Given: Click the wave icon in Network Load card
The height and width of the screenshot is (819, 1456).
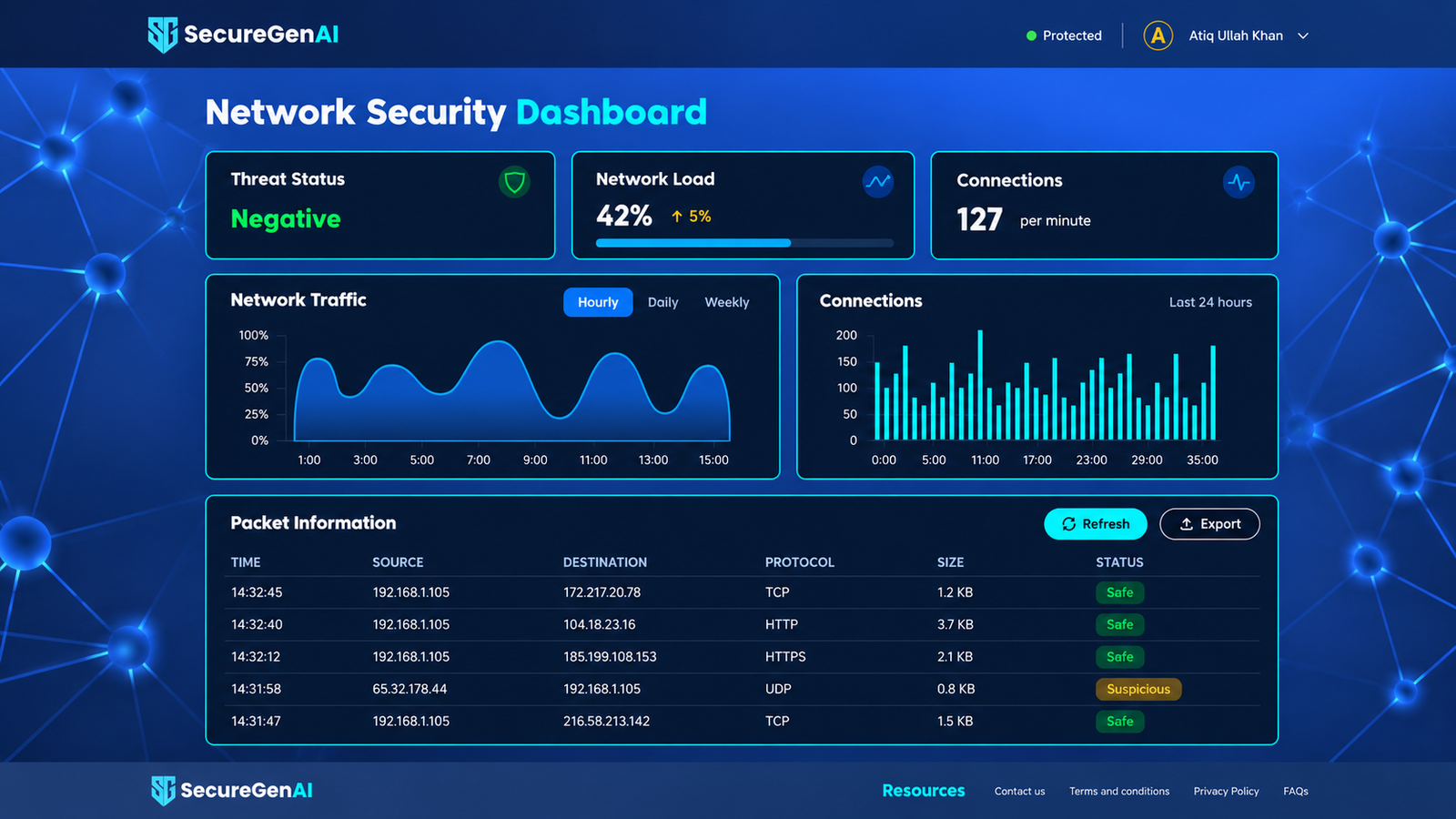Looking at the screenshot, I should 878,181.
